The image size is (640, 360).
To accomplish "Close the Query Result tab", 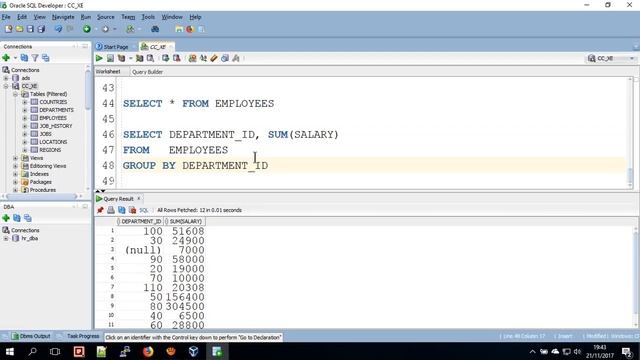I will click(139, 198).
